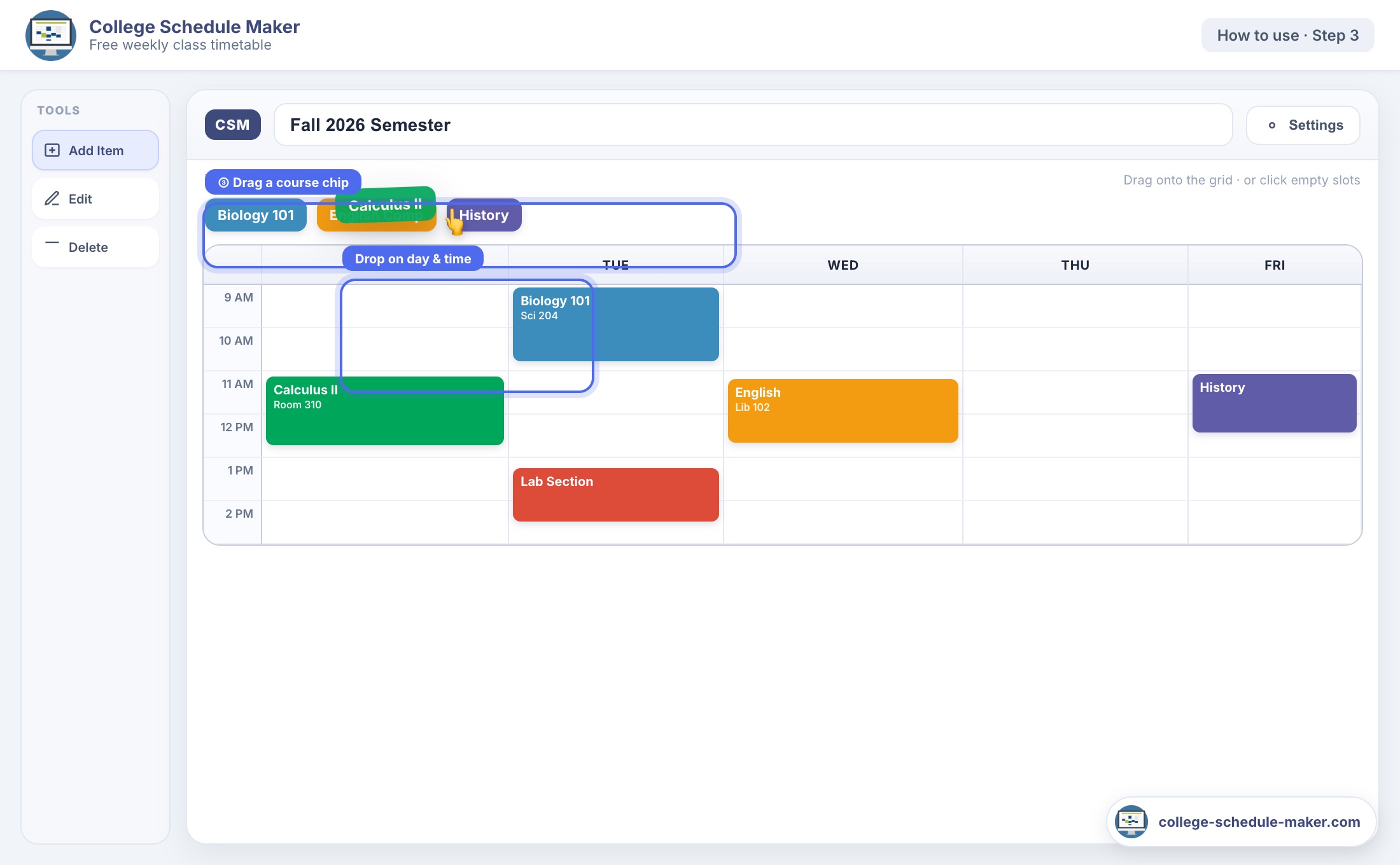The height and width of the screenshot is (865, 1400).
Task: Click the College Schedule Maker logo icon
Action: tap(51, 35)
